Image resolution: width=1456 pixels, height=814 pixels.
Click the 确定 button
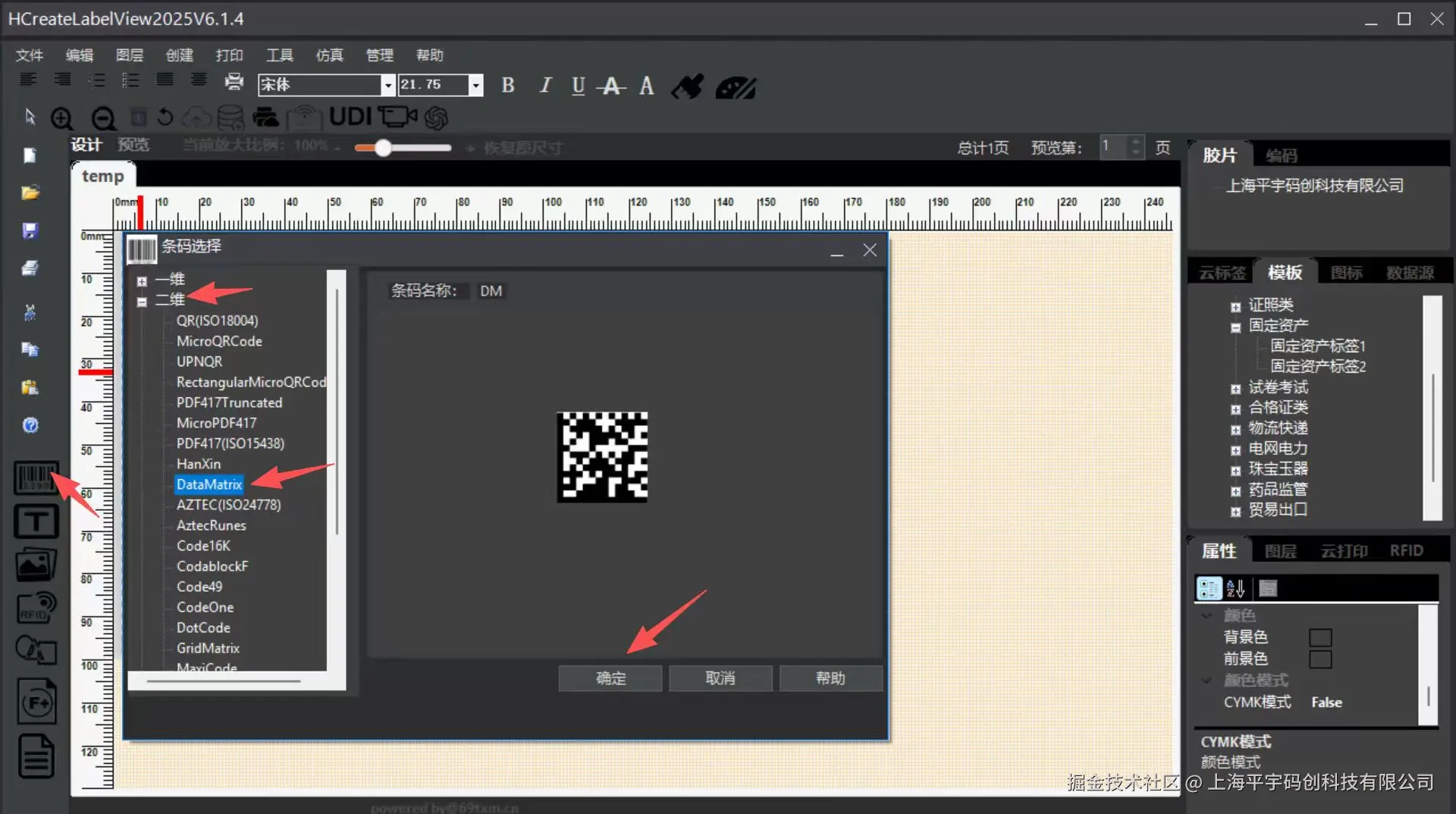tap(610, 678)
